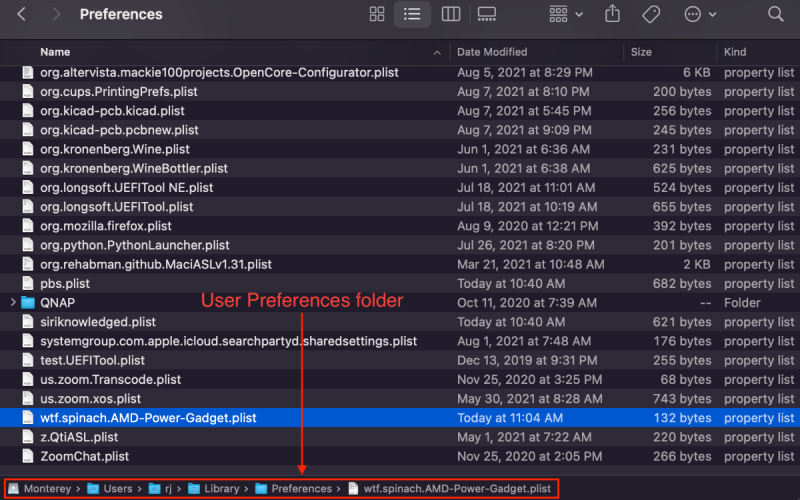800x500 pixels.
Task: Select org.longsoft.UEFITool.plist file
Action: click(x=117, y=207)
